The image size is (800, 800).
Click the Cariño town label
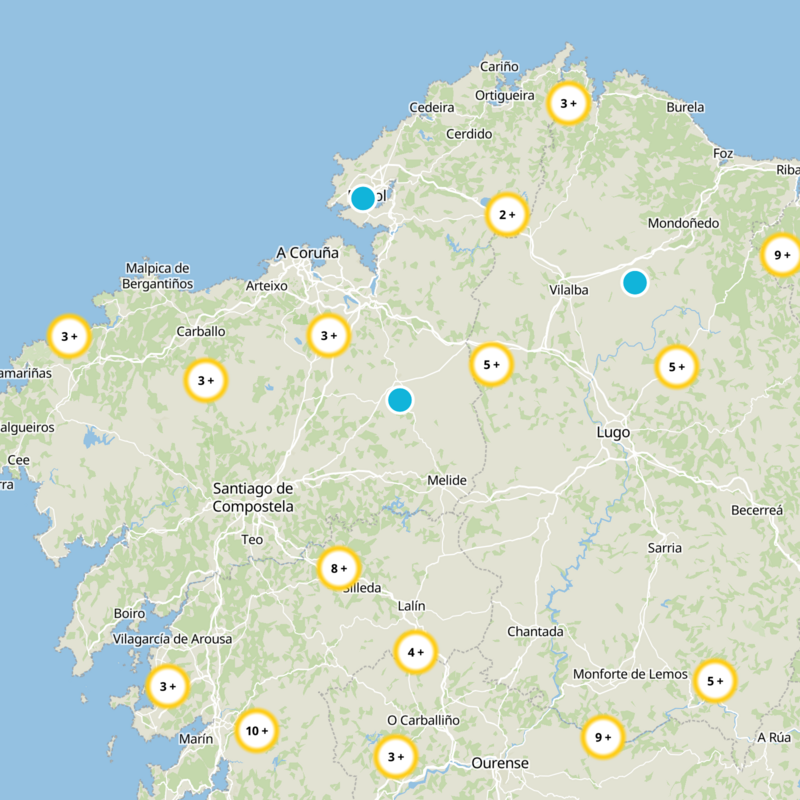pos(499,66)
